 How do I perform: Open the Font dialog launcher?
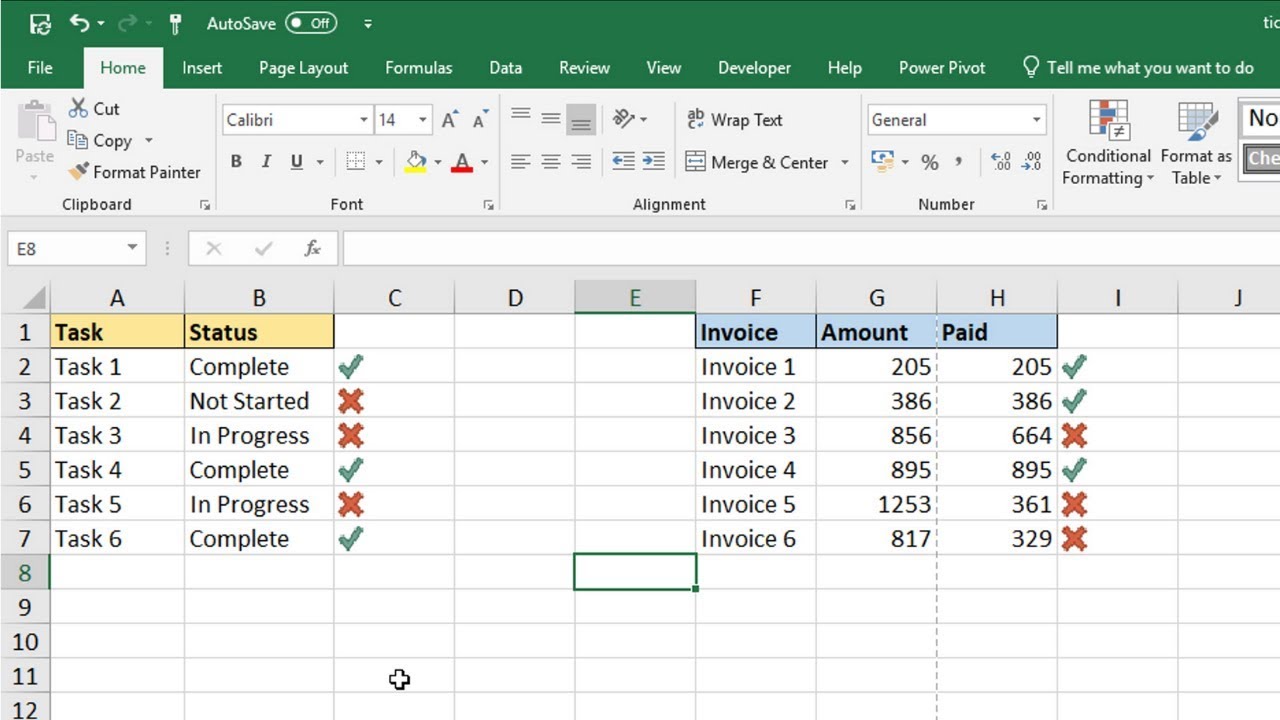pyautogui.click(x=489, y=205)
